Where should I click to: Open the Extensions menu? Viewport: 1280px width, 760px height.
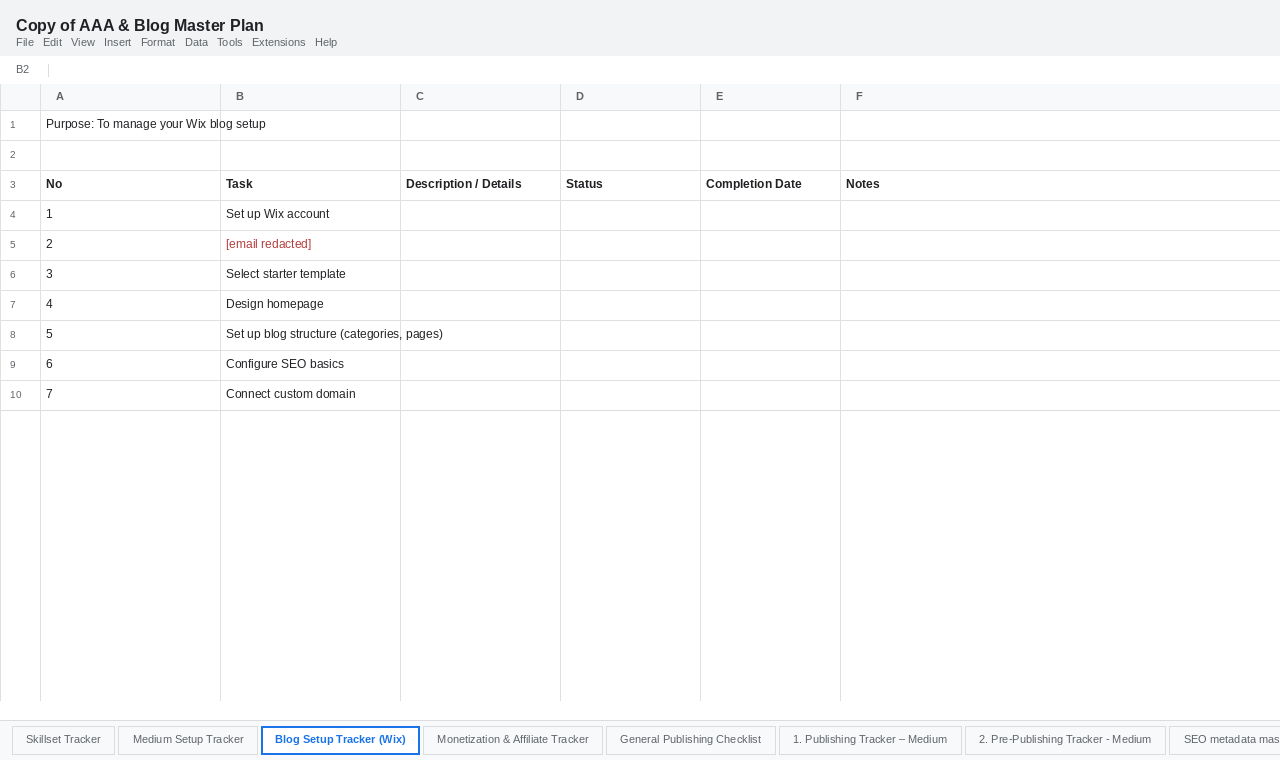click(x=279, y=42)
